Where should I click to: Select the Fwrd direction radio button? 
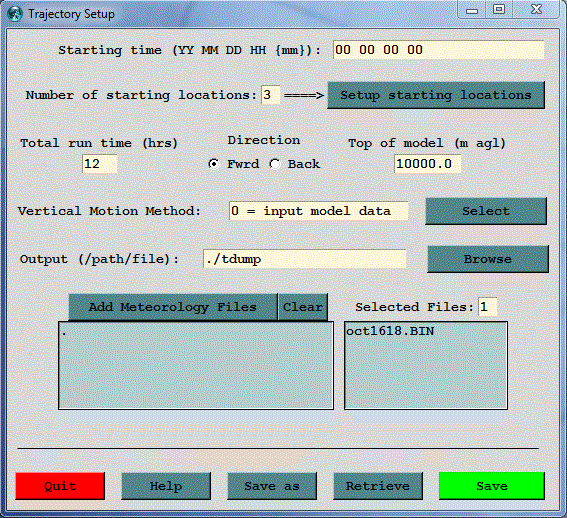[214, 164]
